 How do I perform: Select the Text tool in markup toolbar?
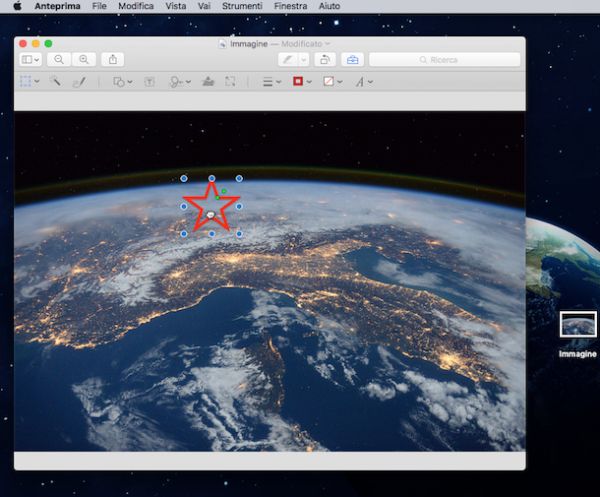pyautogui.click(x=150, y=81)
